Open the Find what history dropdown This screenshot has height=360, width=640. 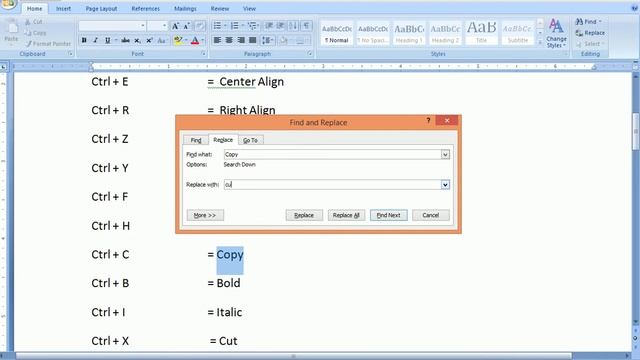445,154
